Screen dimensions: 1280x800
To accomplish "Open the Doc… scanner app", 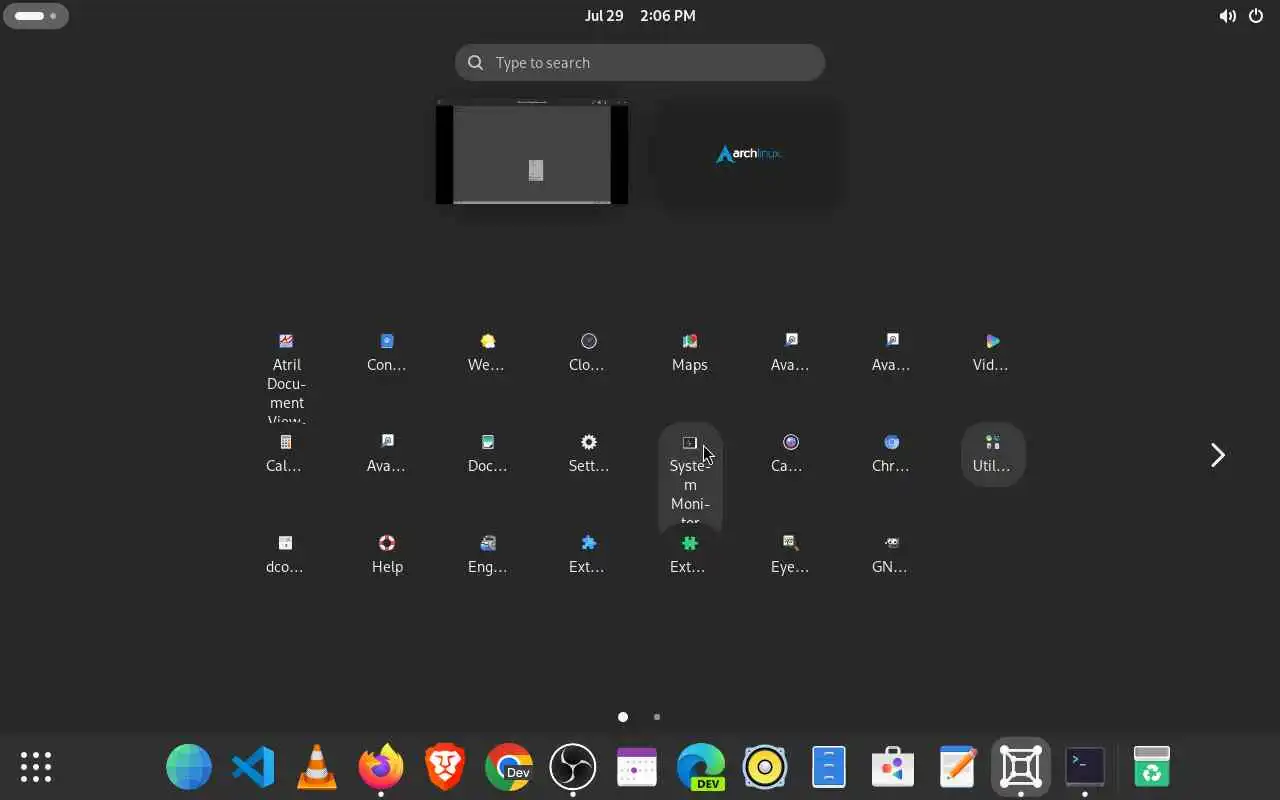I will pyautogui.click(x=487, y=454).
